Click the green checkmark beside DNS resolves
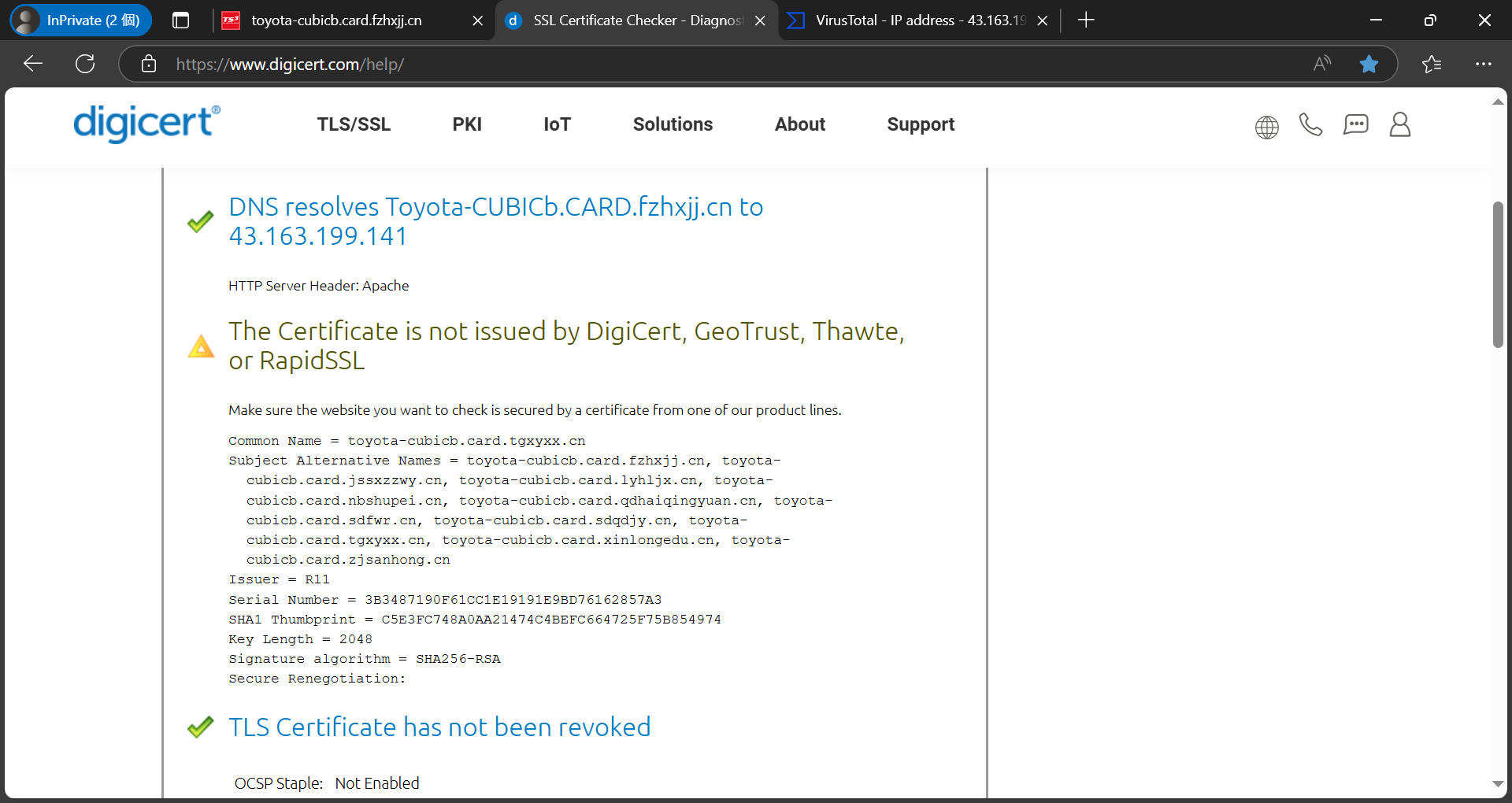 201,221
